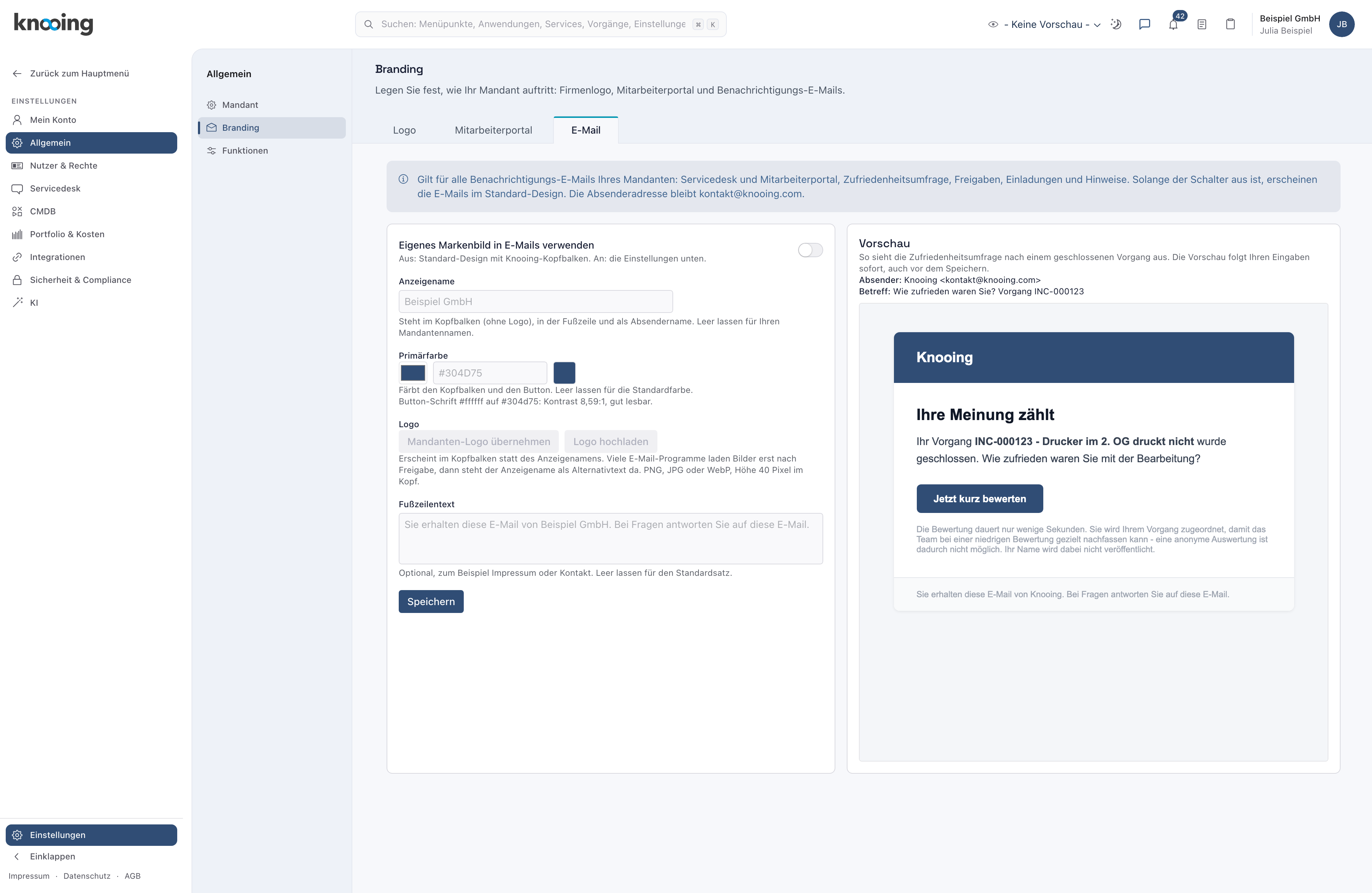
Task: Open the clipboard icon
Action: coord(1230,24)
